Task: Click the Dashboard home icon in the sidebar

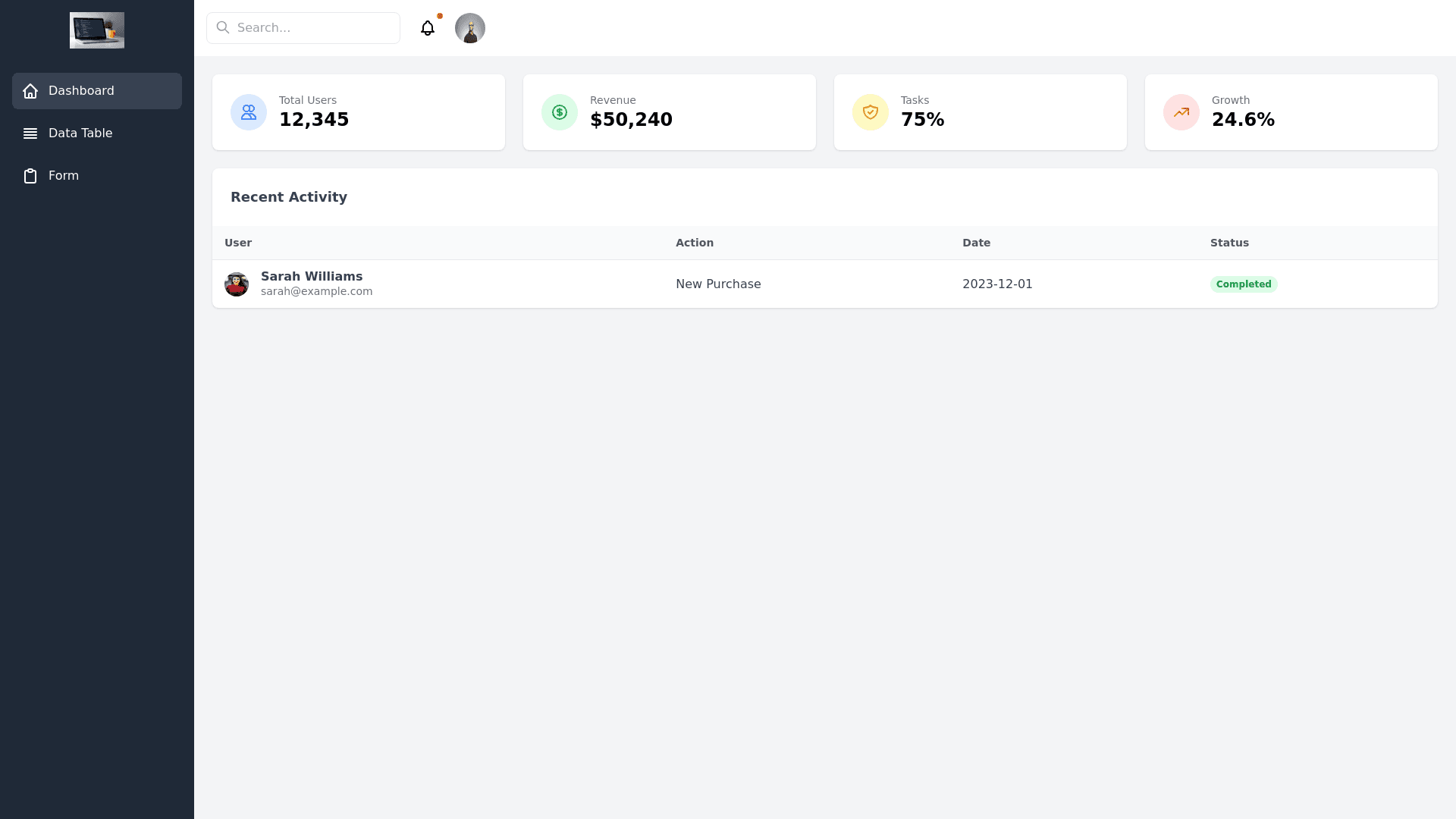Action: click(x=30, y=91)
